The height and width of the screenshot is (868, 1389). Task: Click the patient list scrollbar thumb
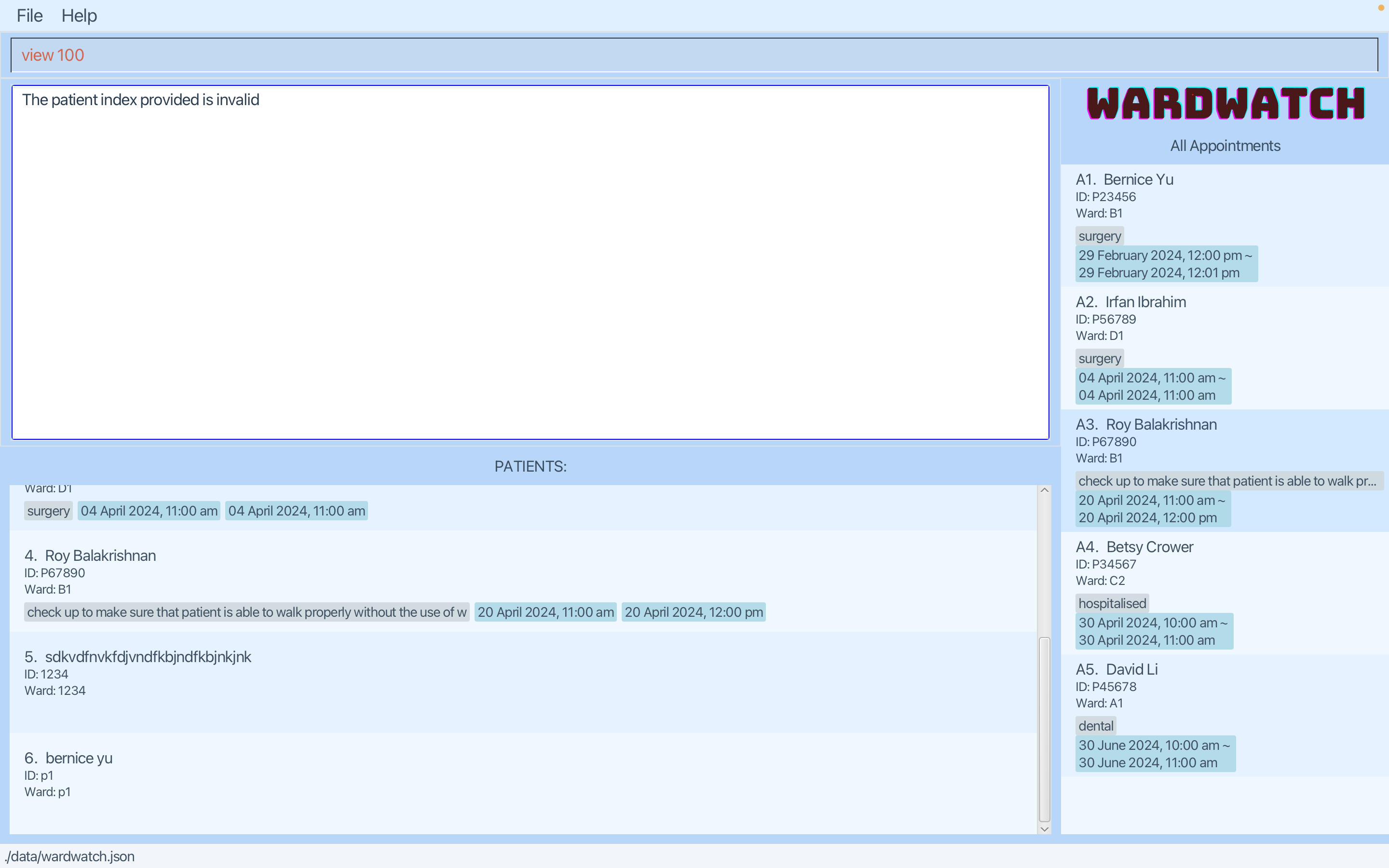(x=1044, y=728)
